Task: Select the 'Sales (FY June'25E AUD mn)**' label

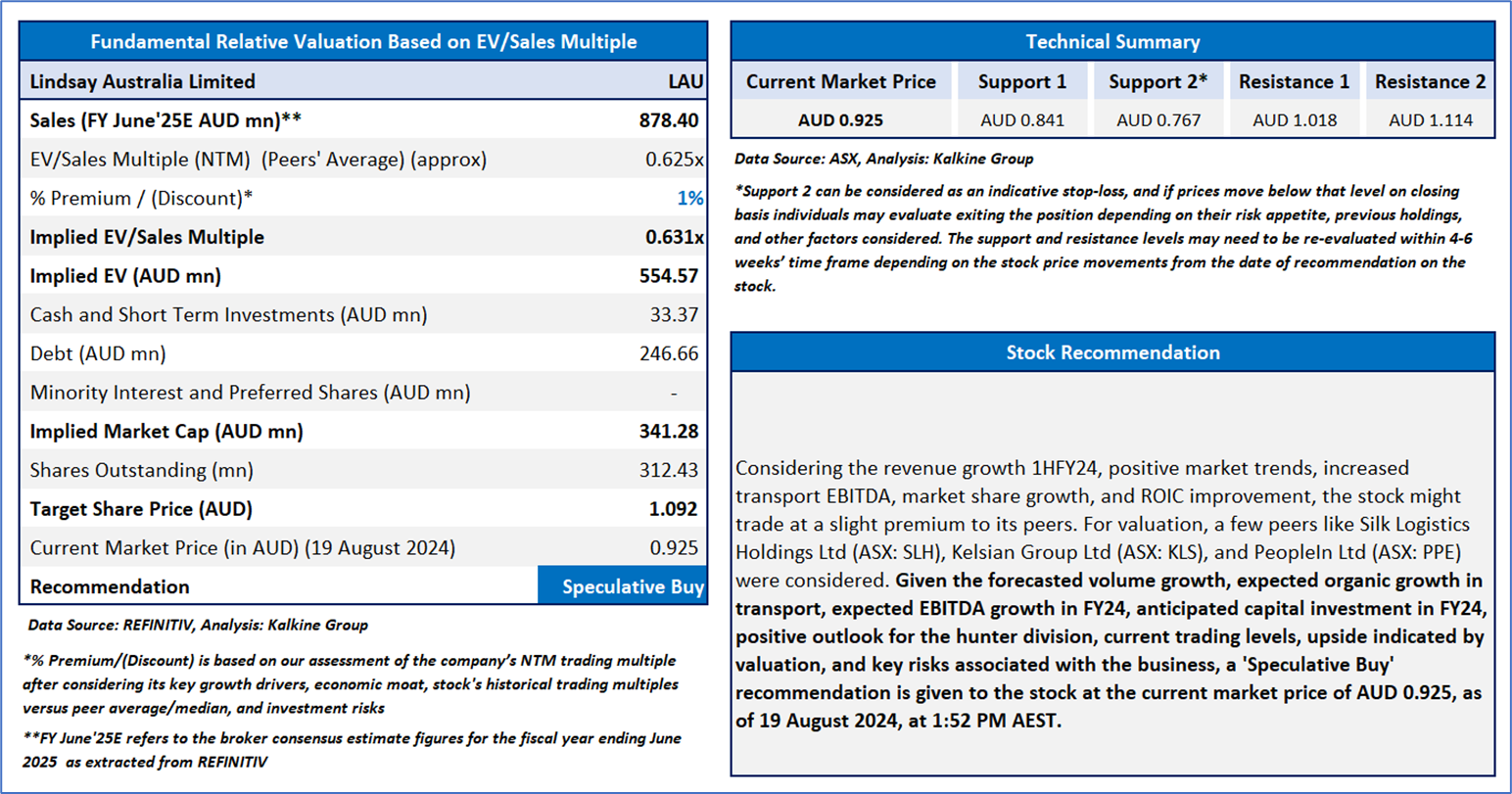Action: pos(165,120)
